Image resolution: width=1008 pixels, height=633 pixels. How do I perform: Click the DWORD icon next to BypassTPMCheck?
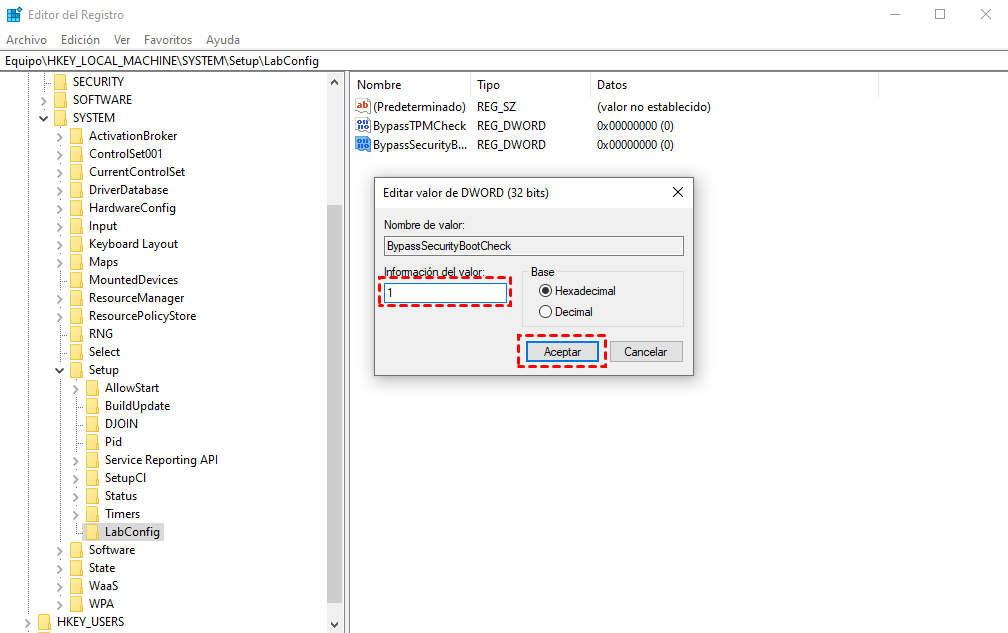pyautogui.click(x=361, y=125)
